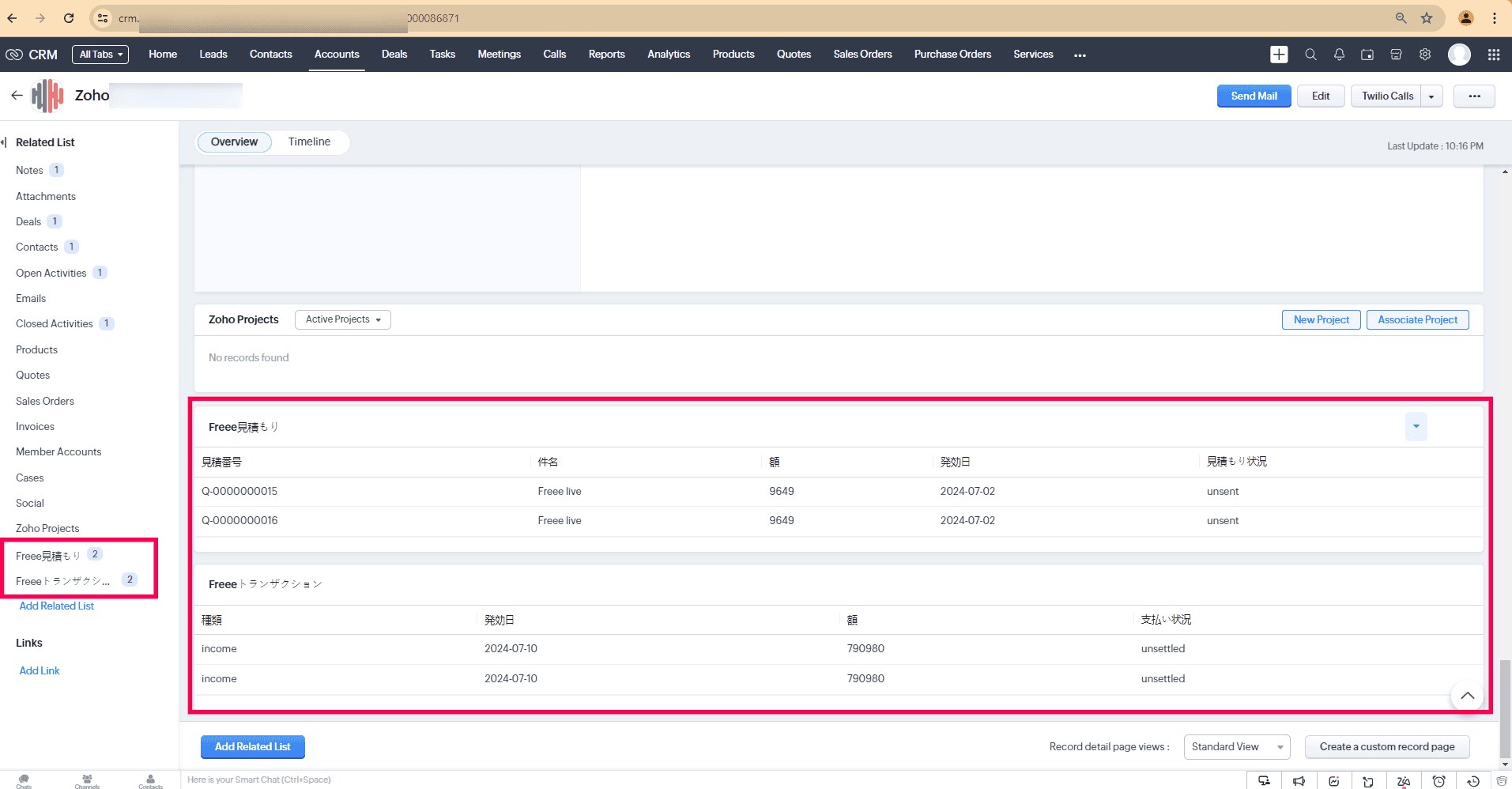Open the footer analytics chart icon

coord(1334,781)
